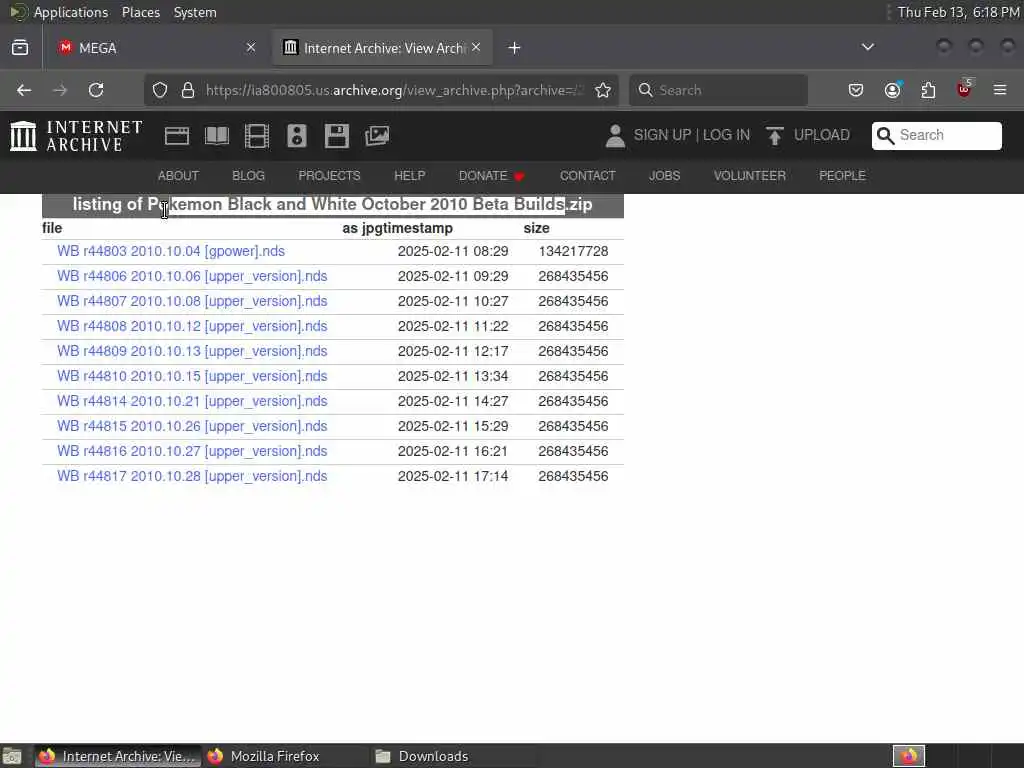
Task: Open the Audio speaker icon
Action: [x=296, y=136]
